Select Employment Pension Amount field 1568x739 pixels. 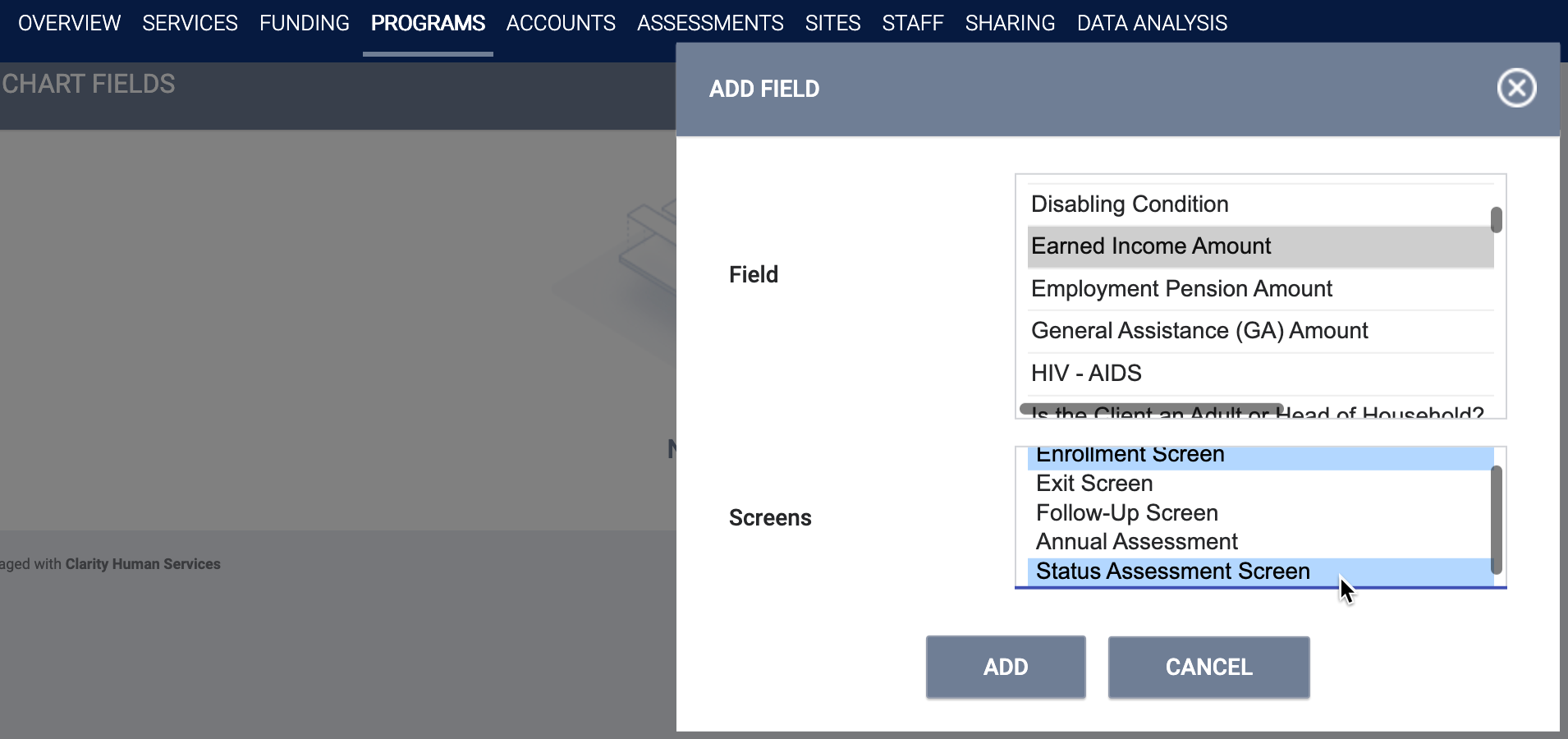(x=1260, y=289)
